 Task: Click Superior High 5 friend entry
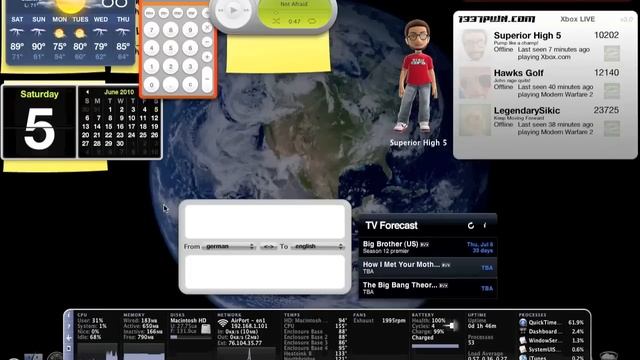tap(540, 46)
